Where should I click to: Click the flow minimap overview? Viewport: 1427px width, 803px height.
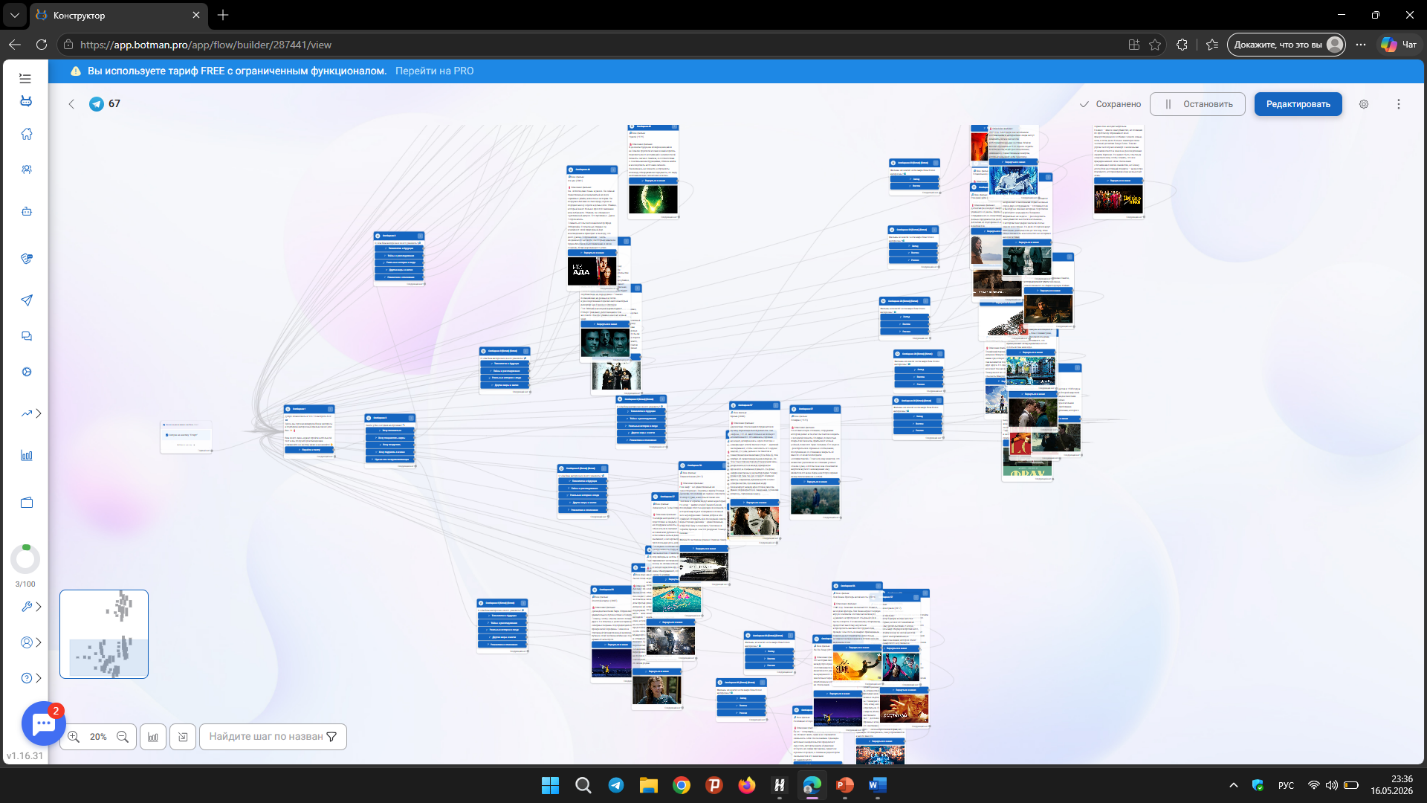[x=104, y=634]
